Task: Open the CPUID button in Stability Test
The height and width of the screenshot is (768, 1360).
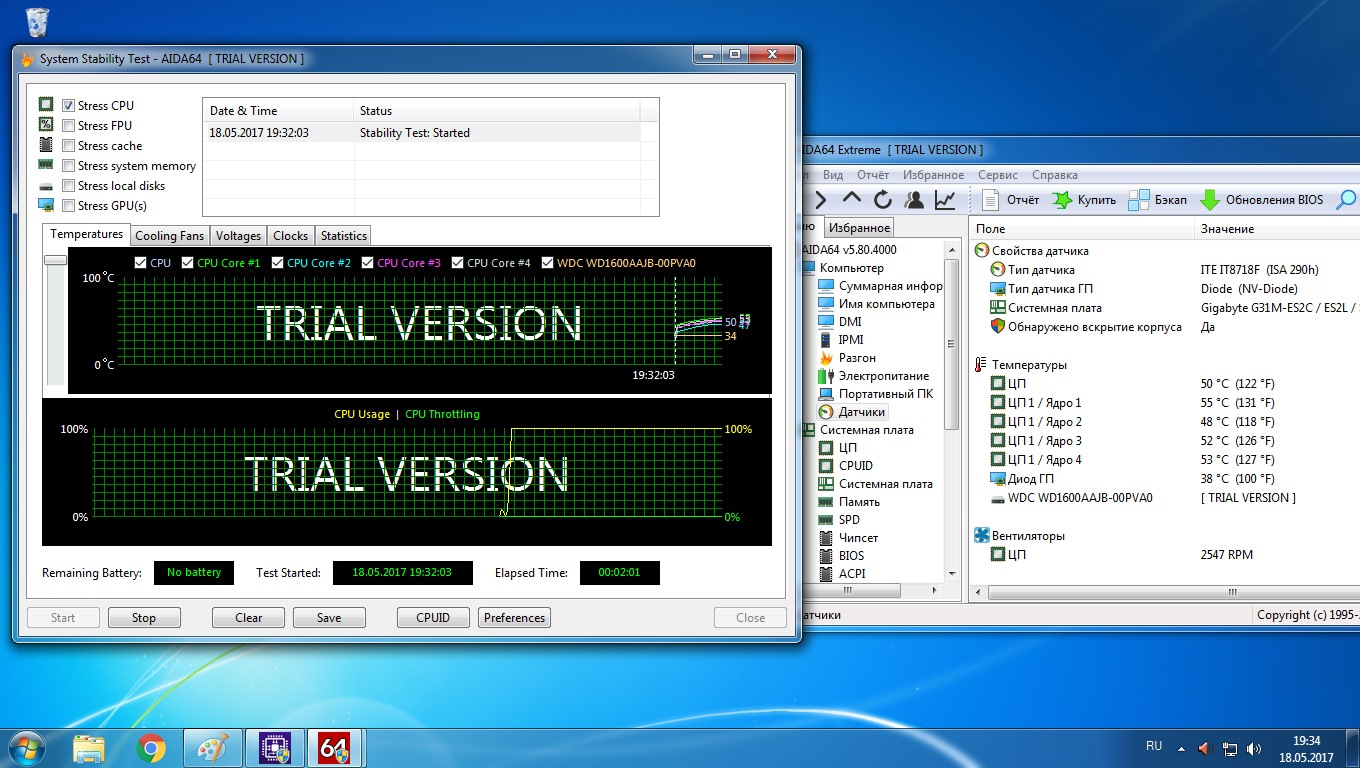Action: coord(433,618)
